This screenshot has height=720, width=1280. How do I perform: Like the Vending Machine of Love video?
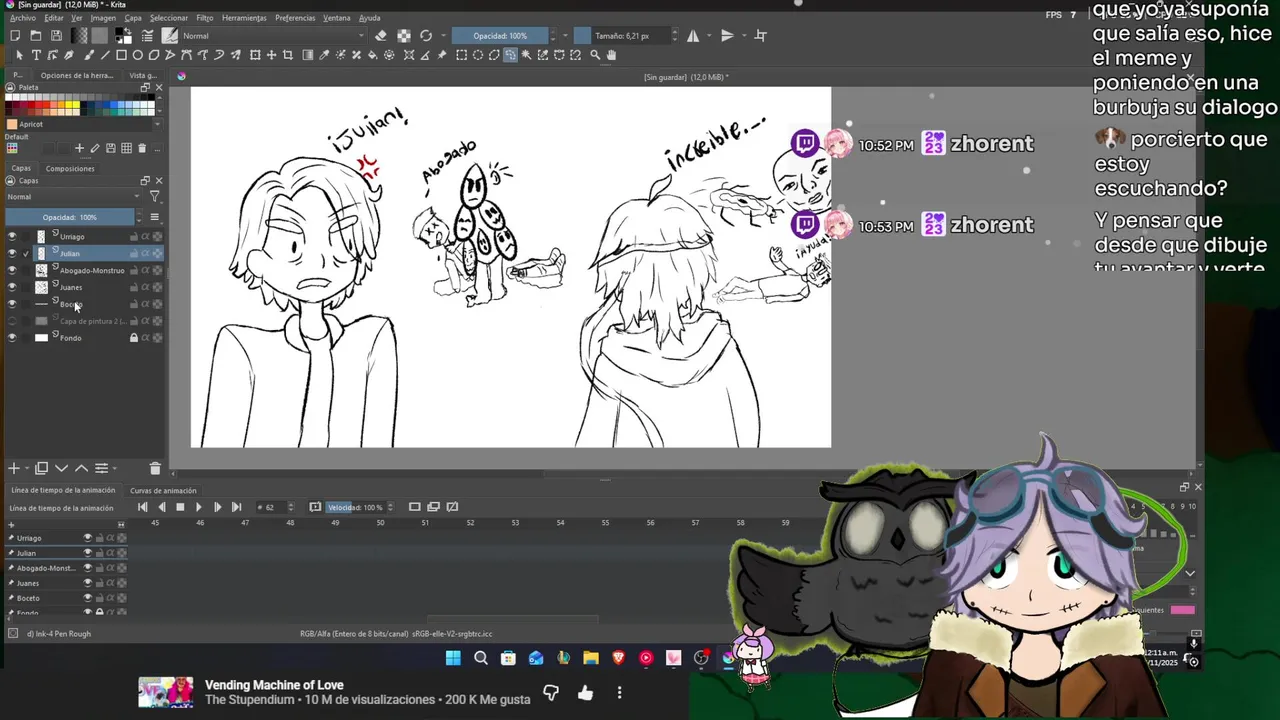pyautogui.click(x=585, y=693)
